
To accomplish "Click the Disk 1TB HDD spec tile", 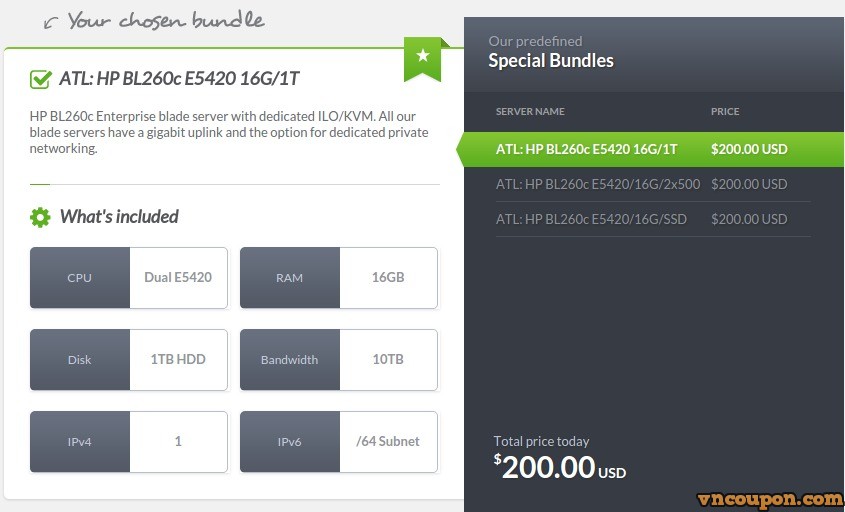I will (x=129, y=360).
